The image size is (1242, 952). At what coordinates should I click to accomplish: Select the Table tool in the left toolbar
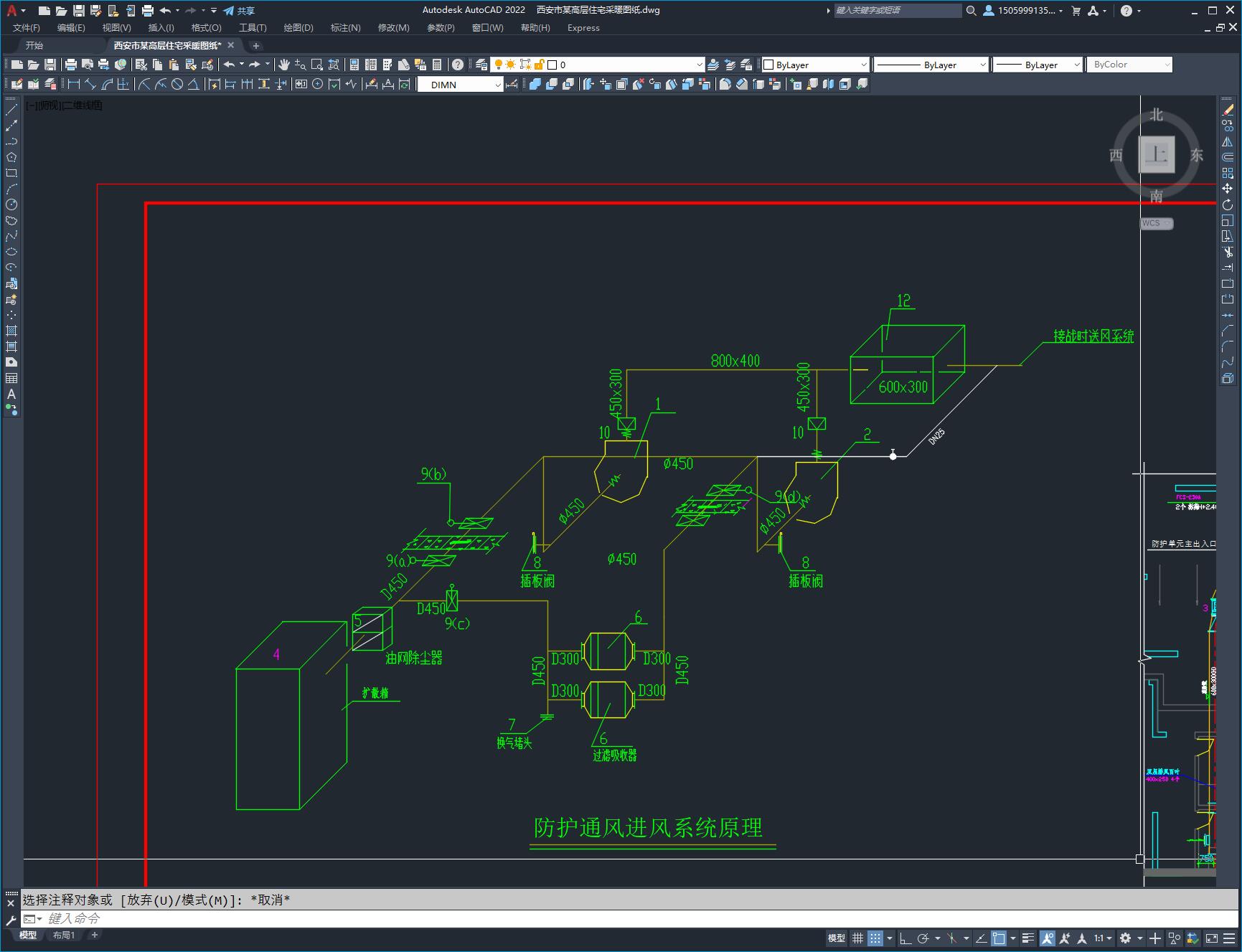pos(11,378)
